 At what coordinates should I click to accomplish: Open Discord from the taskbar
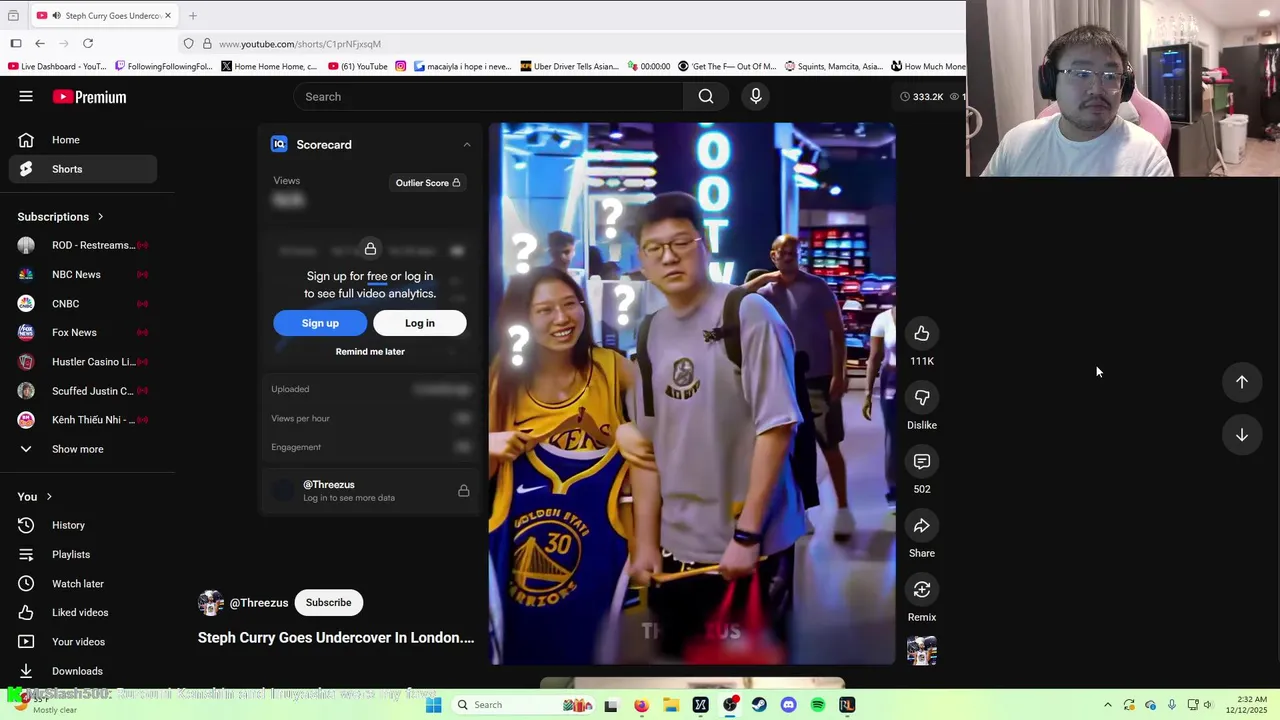[788, 705]
